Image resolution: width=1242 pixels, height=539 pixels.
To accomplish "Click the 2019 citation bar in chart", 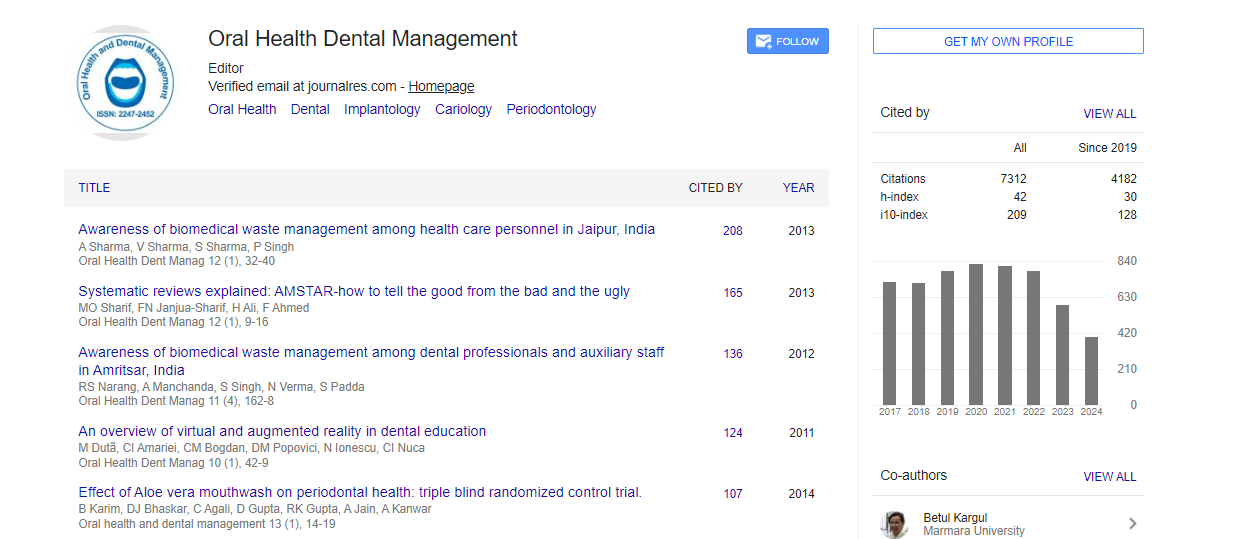I will [x=947, y=337].
